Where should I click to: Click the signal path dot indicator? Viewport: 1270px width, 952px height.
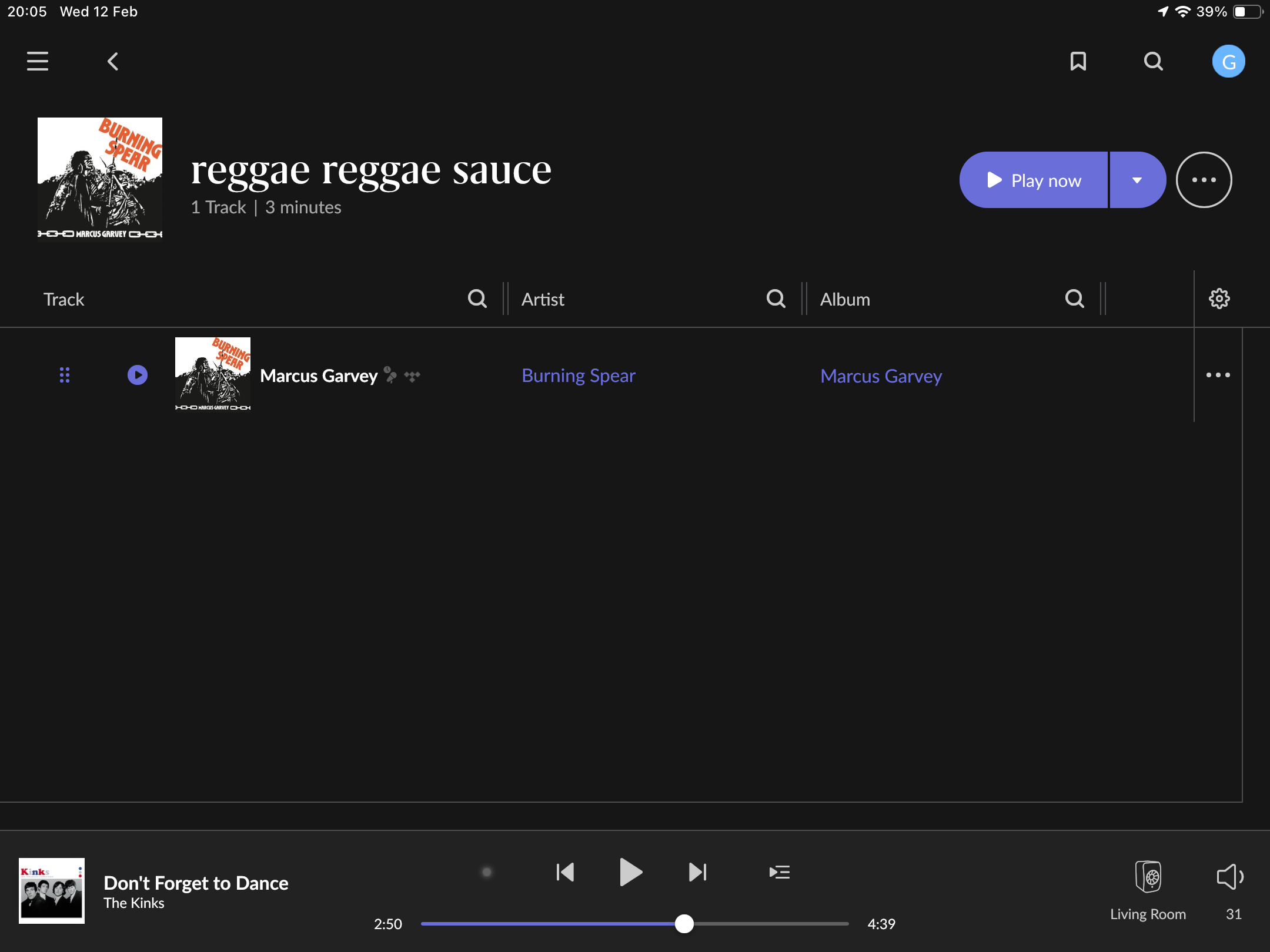coord(487,872)
